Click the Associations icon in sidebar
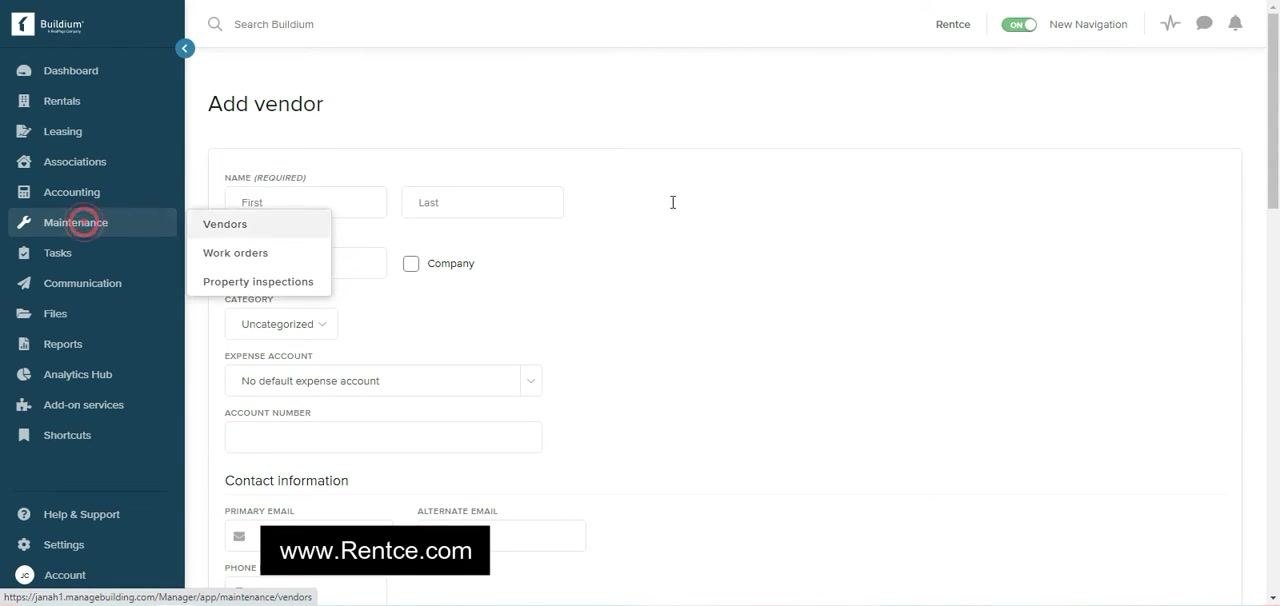The width and height of the screenshot is (1280, 606). (x=24, y=162)
